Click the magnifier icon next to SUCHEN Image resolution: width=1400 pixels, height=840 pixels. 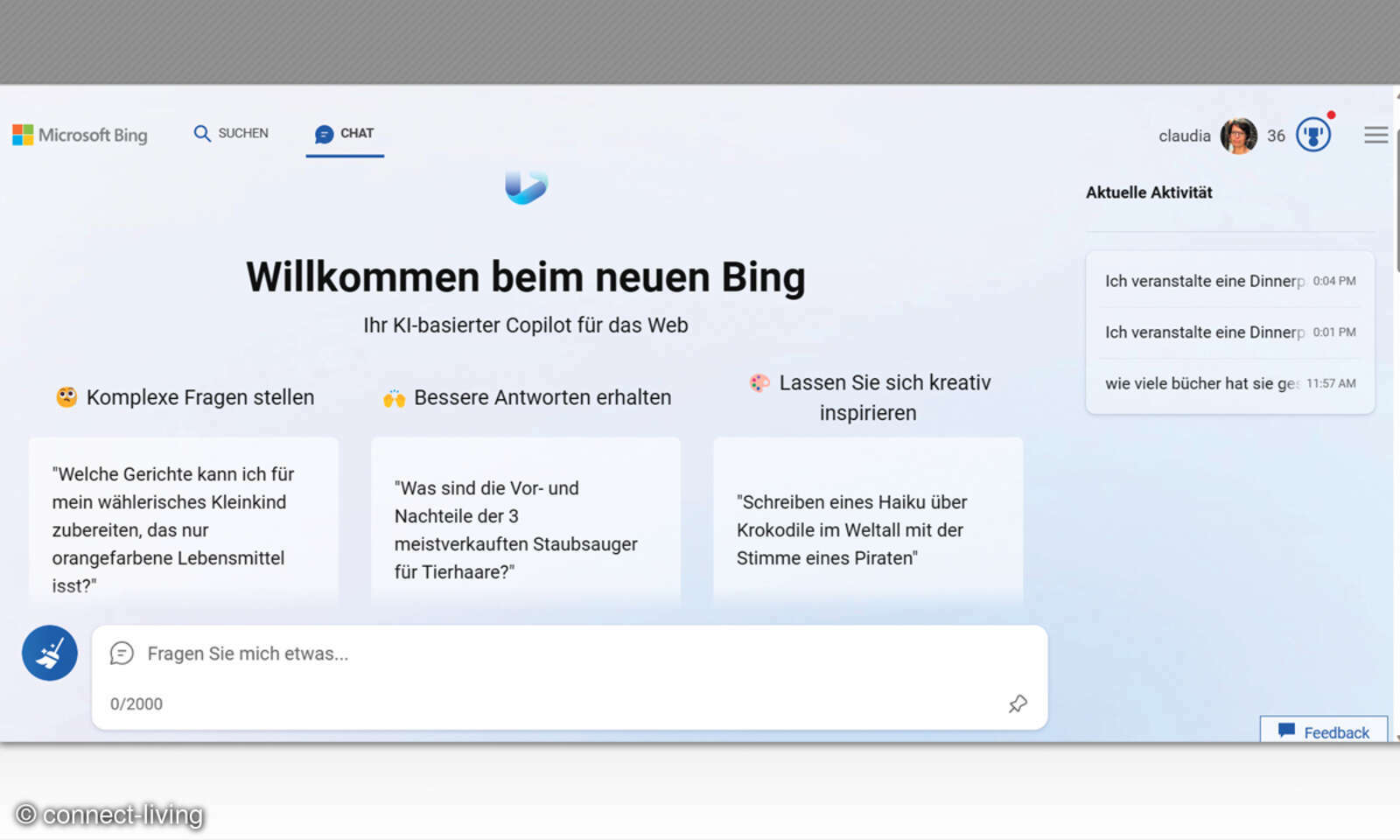click(202, 133)
